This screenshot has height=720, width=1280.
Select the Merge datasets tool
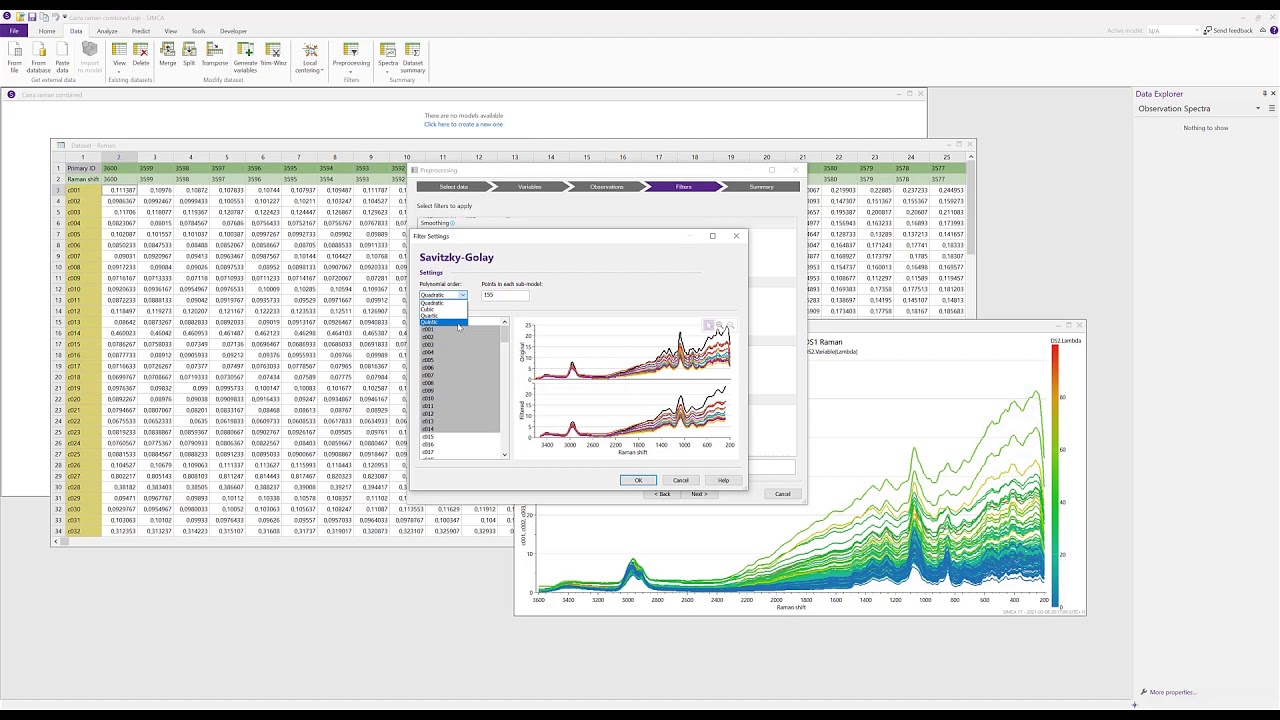[167, 55]
